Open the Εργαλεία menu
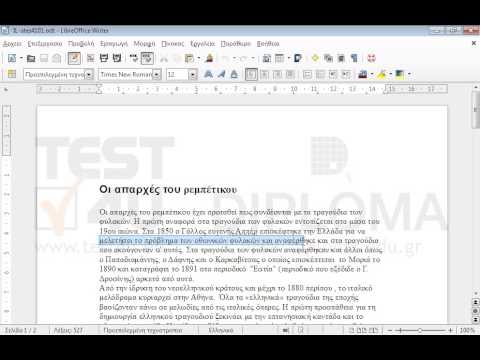 pos(202,44)
